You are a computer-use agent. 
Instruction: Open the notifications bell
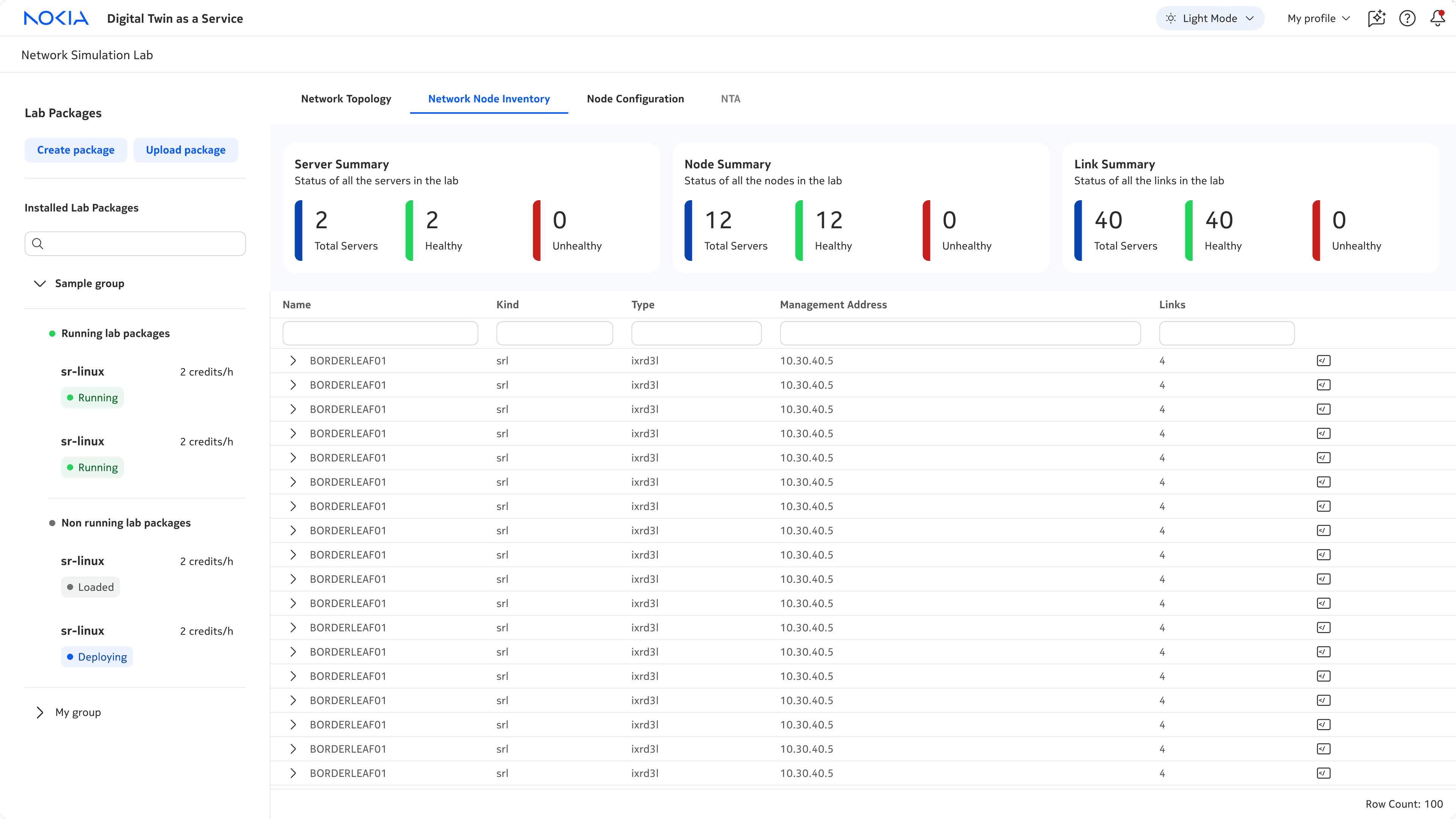pos(1437,18)
